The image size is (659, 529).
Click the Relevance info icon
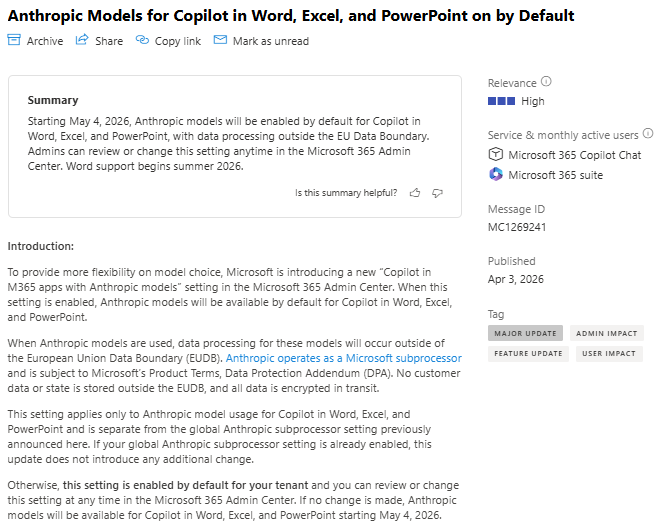click(x=546, y=82)
